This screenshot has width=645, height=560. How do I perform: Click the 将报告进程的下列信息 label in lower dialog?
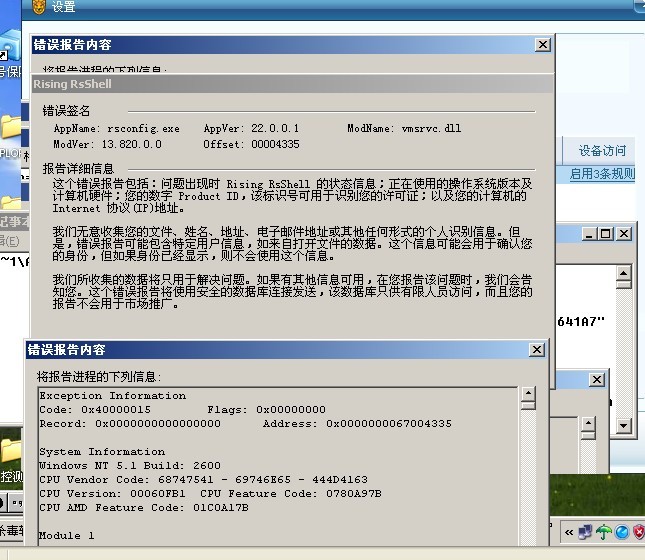pos(99,376)
